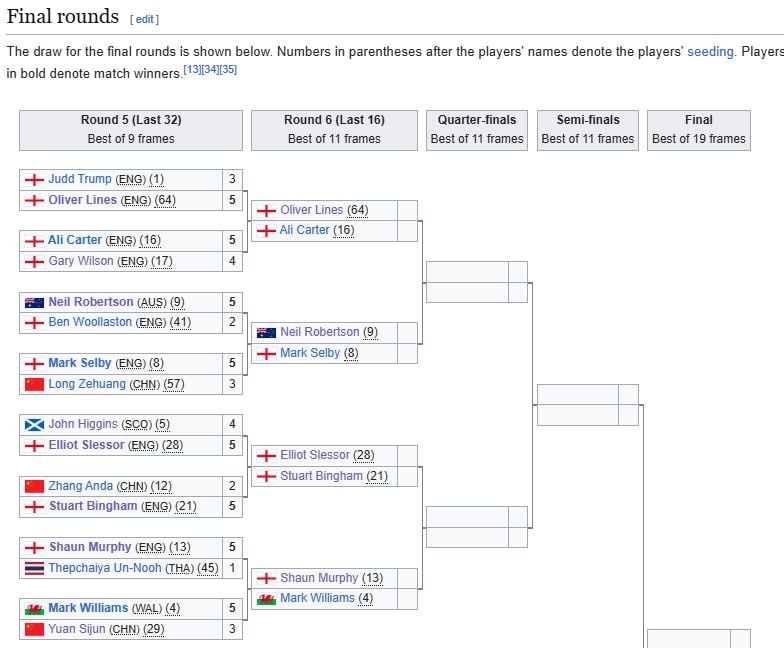Click the England flag next to Judd Trump

click(34, 179)
